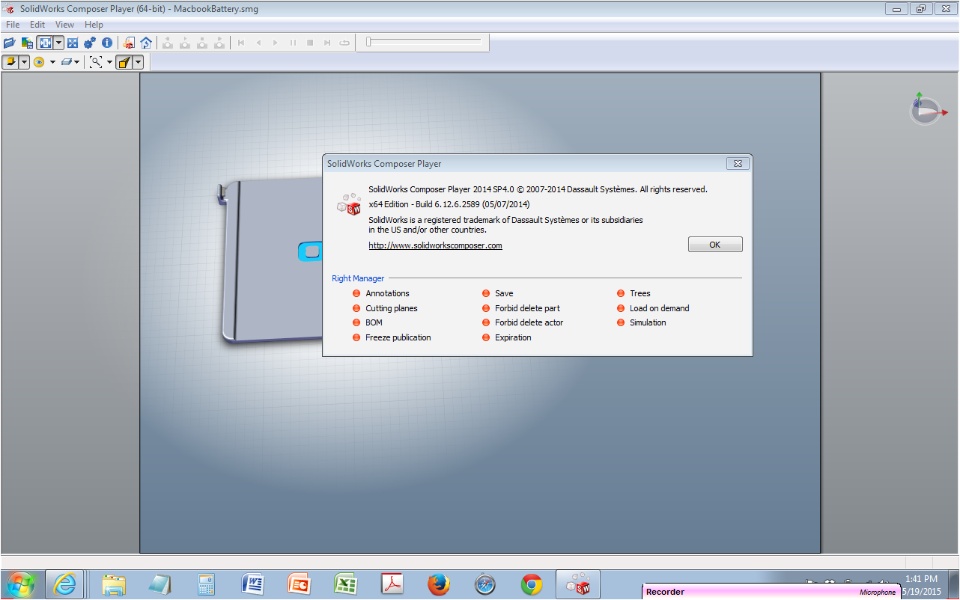Click the Stop animation button
This screenshot has width=960, height=600.
[310, 43]
